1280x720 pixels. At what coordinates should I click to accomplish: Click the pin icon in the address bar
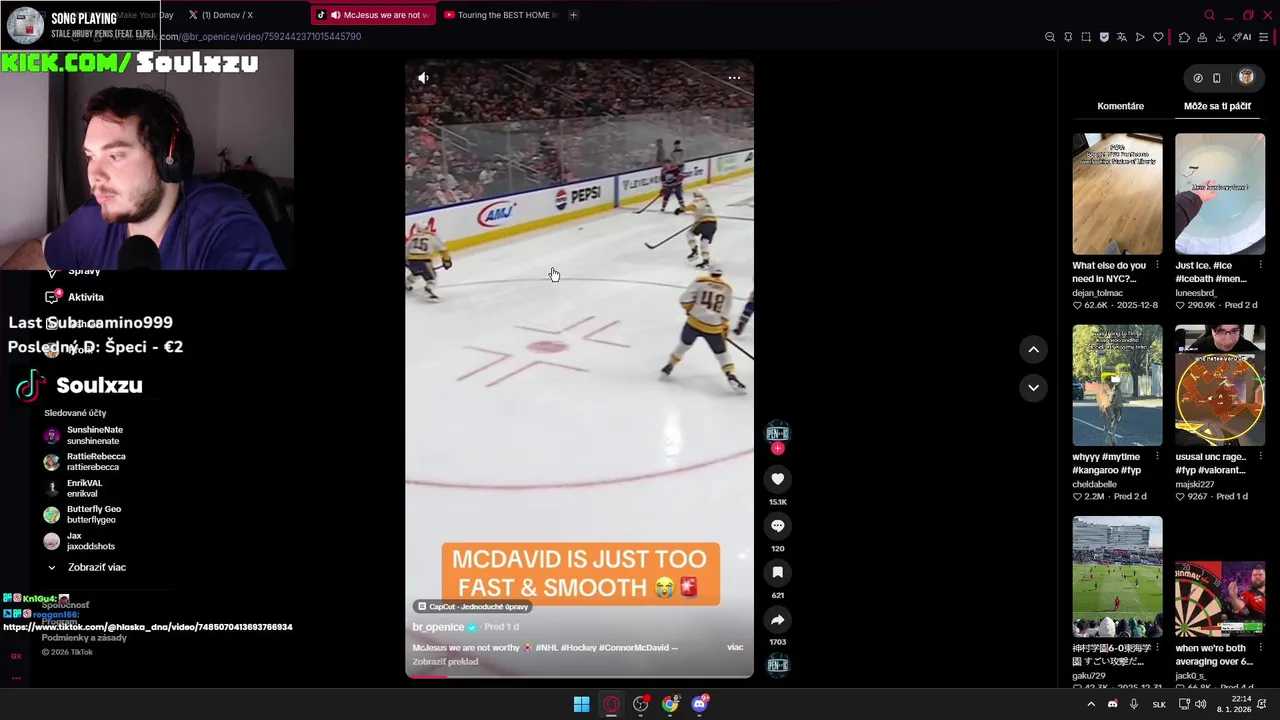click(1068, 37)
